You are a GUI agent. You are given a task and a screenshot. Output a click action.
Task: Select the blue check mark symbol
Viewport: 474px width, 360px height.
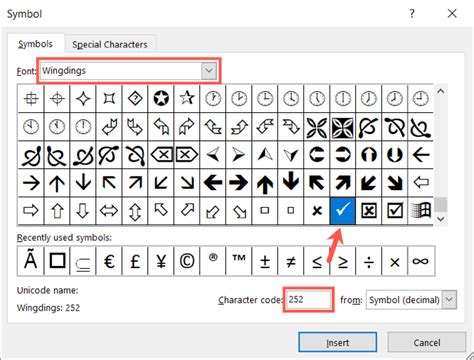click(x=343, y=211)
